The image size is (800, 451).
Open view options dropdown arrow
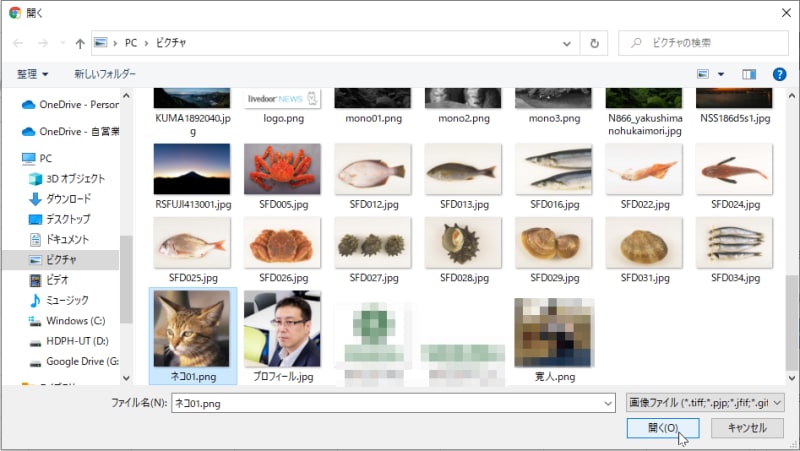click(x=721, y=74)
